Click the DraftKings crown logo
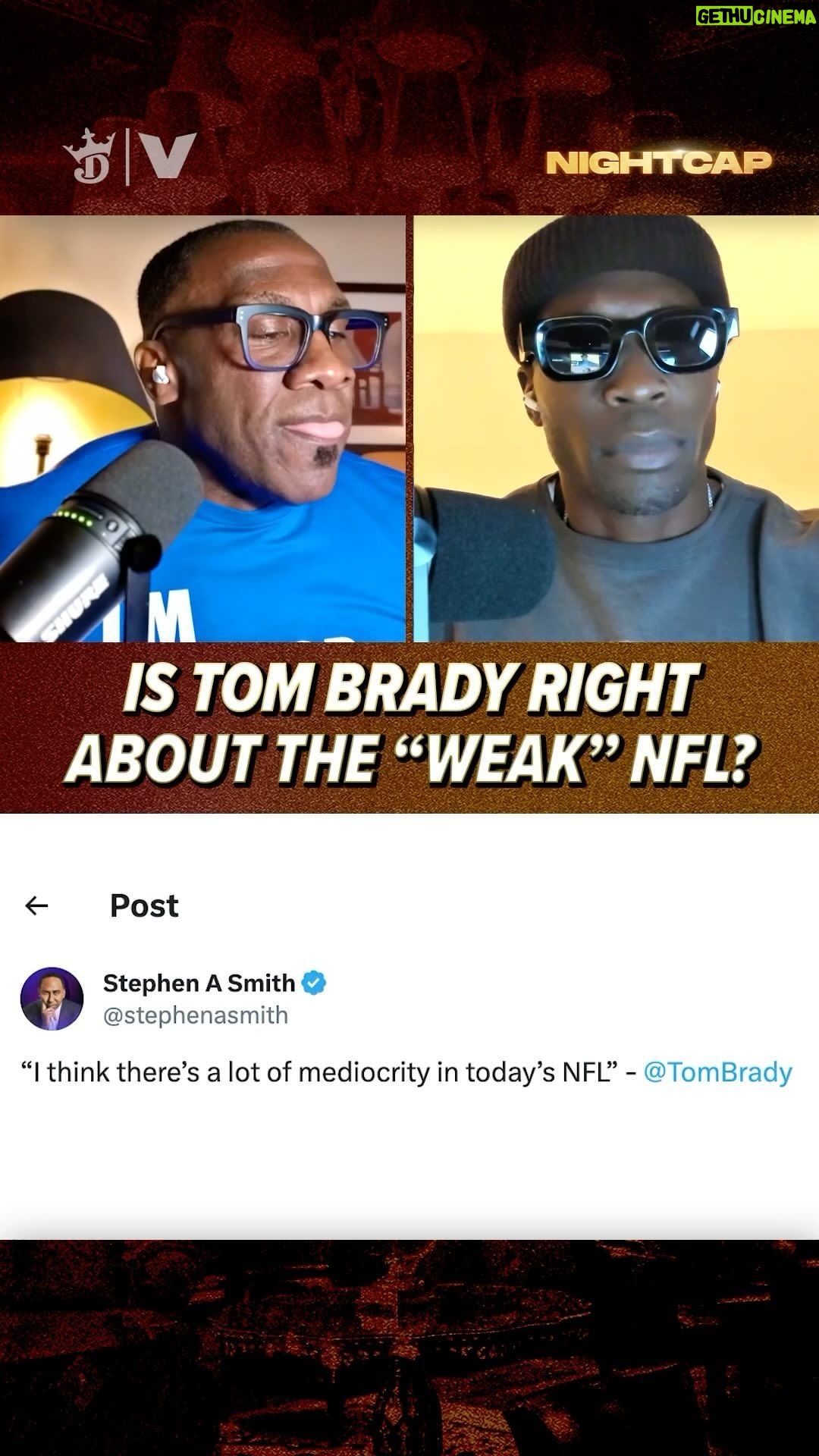This screenshot has height=1456, width=819. point(89,156)
